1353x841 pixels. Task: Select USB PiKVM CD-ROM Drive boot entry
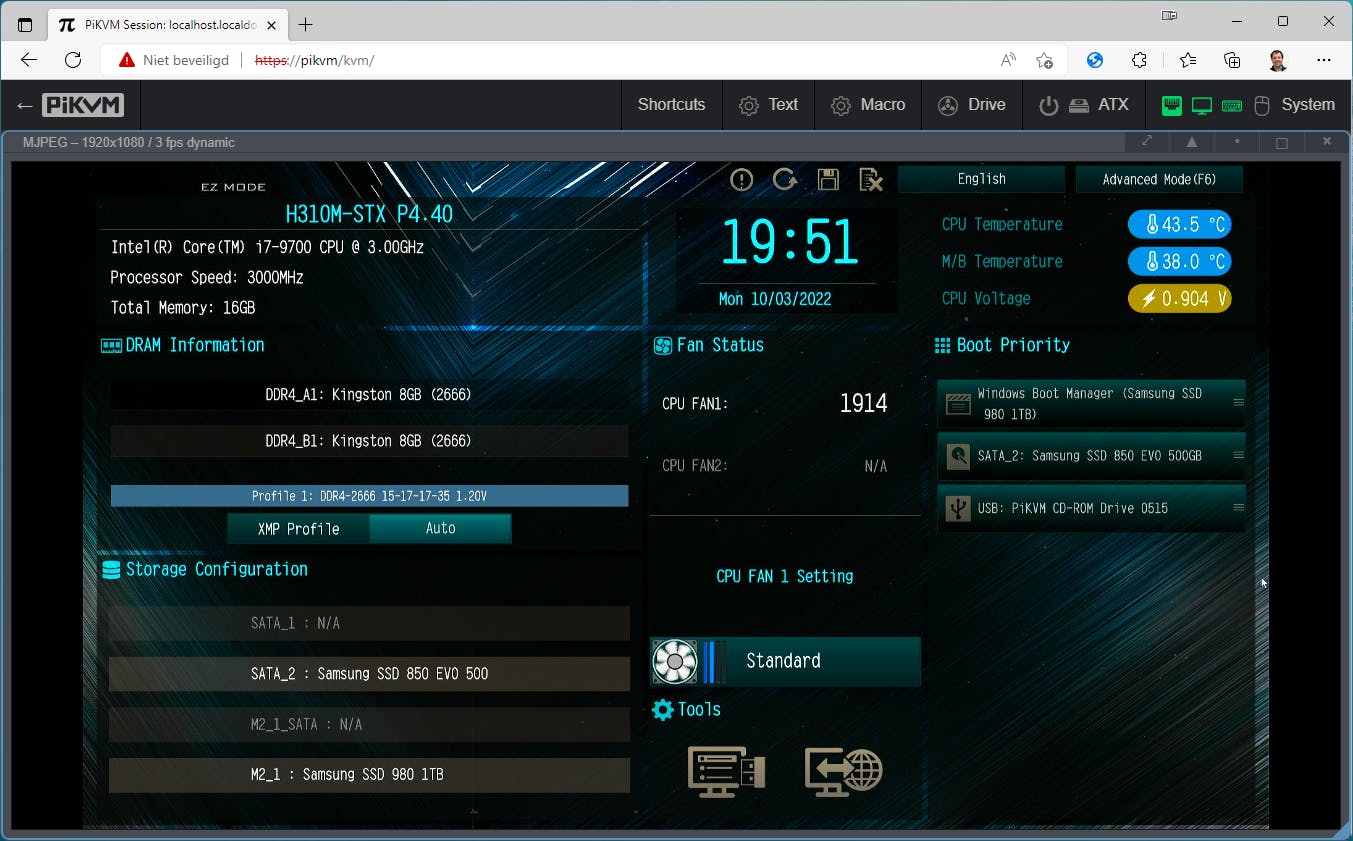[1091, 508]
